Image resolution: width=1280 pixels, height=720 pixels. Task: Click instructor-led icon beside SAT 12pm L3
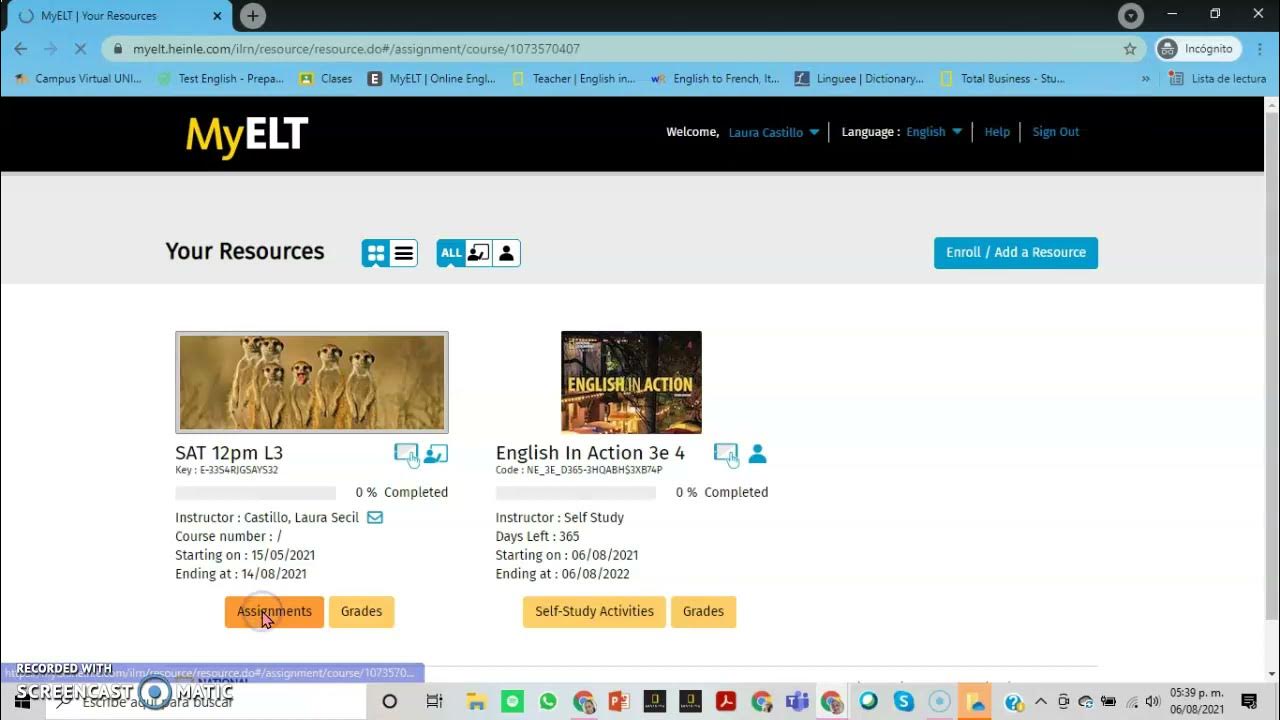coord(435,454)
